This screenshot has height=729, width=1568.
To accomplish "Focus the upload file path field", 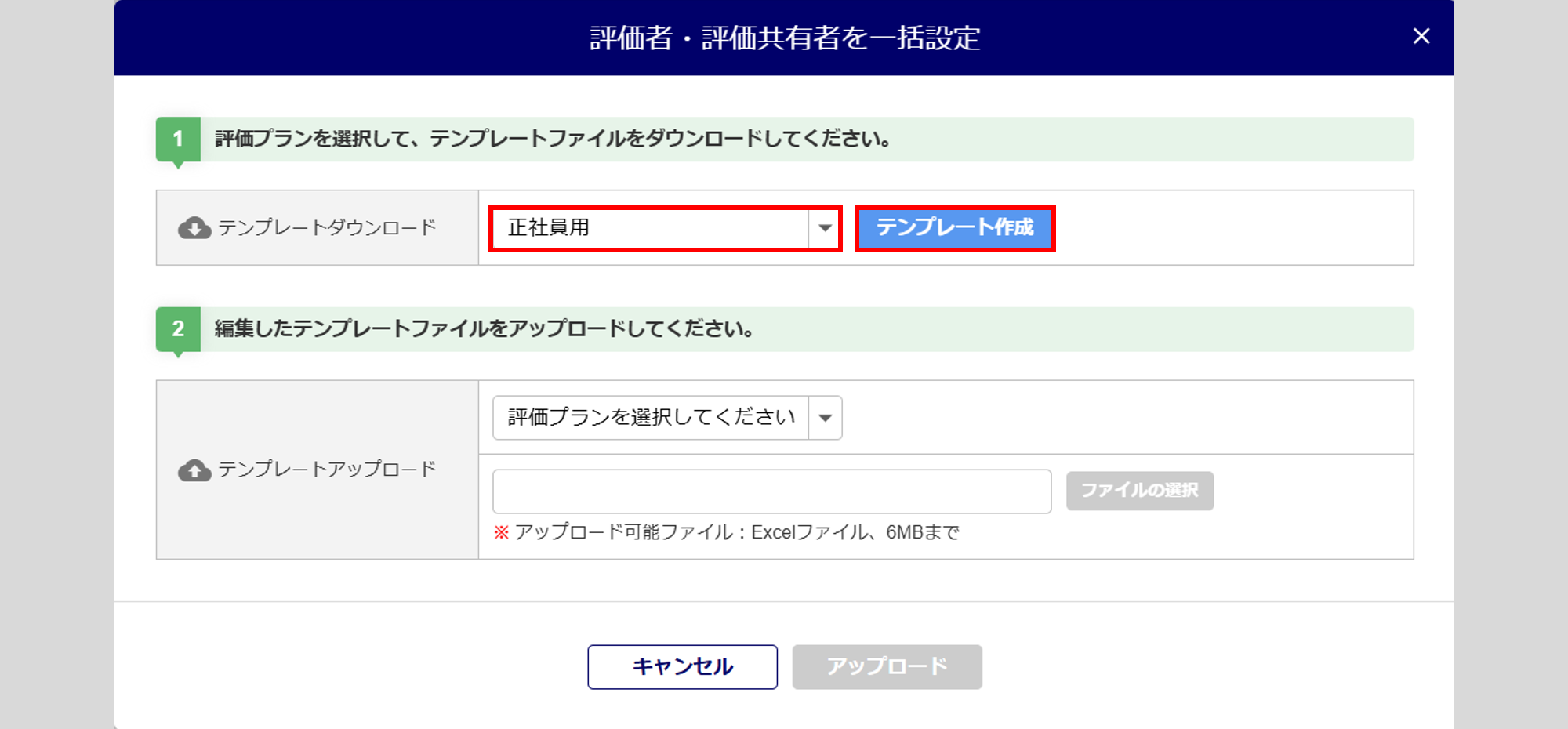I will (771, 491).
